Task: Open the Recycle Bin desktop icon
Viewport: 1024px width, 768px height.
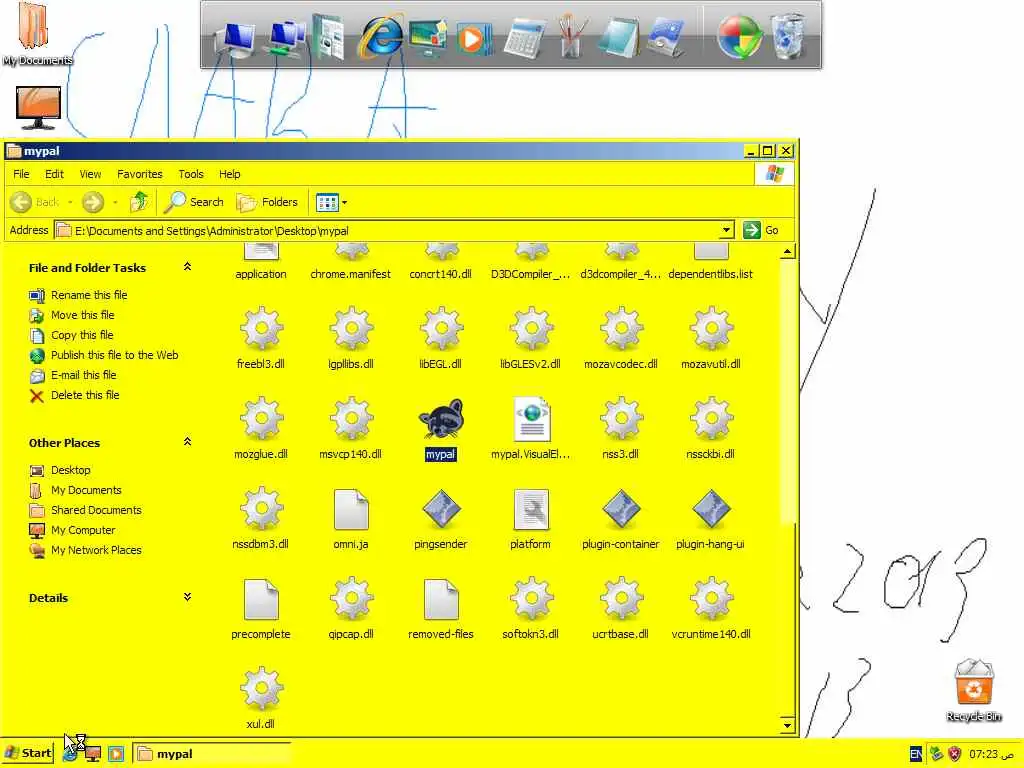Action: pos(974,690)
